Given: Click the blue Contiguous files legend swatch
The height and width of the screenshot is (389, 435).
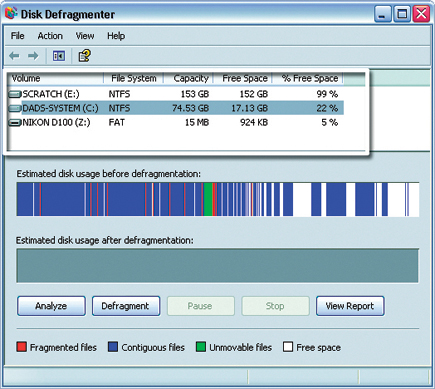Looking at the screenshot, I should click(x=113, y=347).
